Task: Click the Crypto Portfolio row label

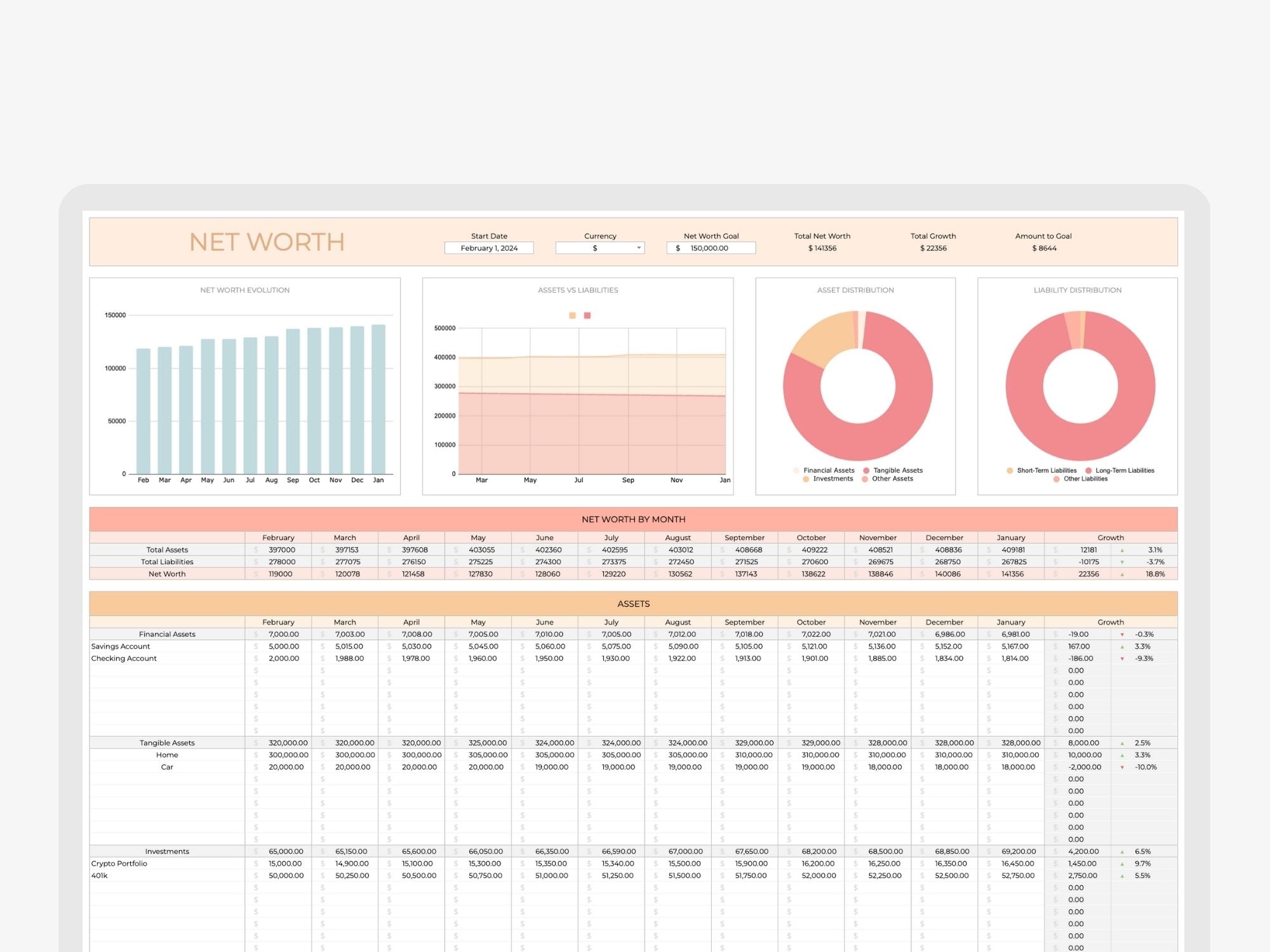Action: point(119,863)
